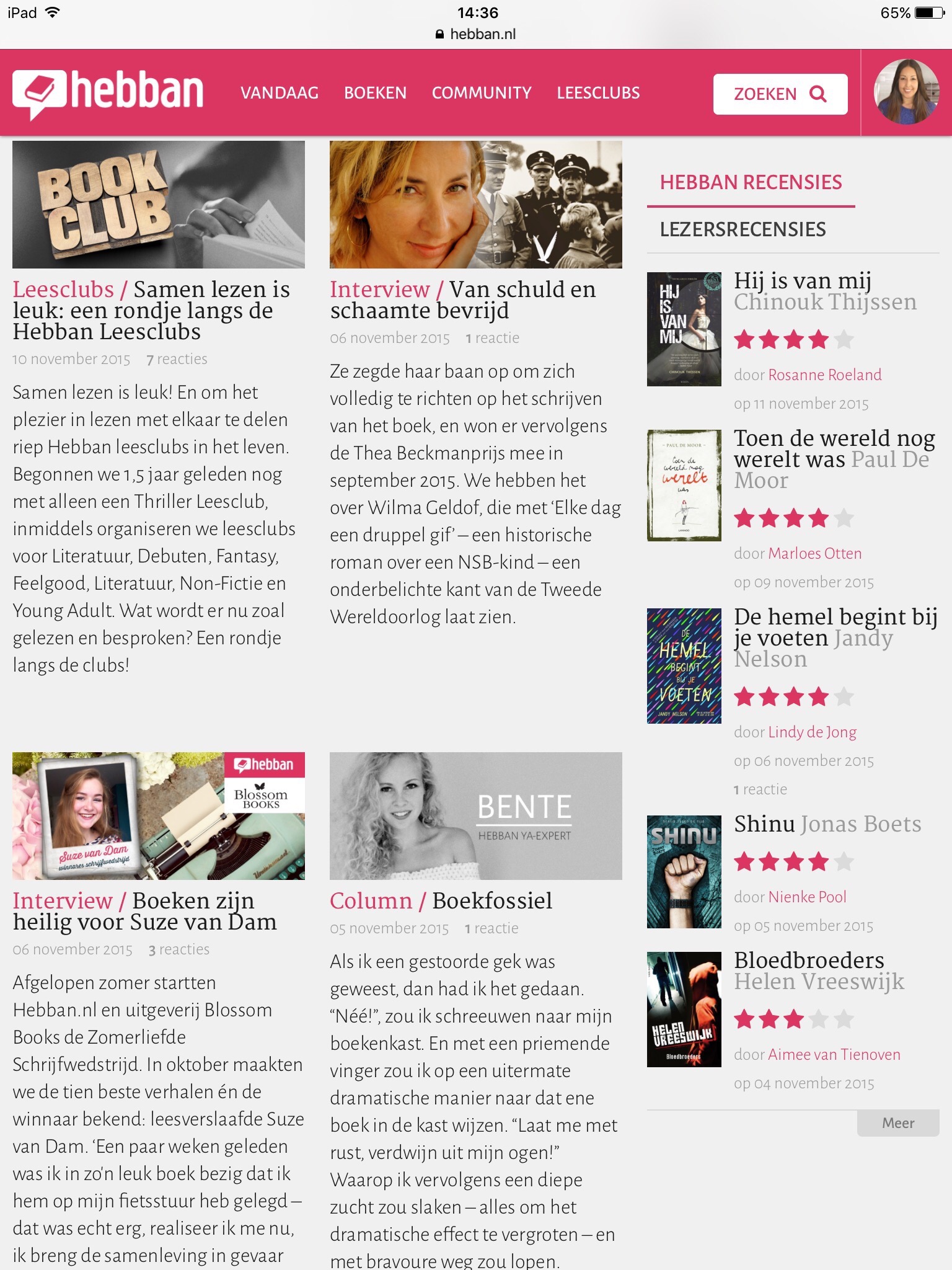
Task: Open the user profile avatar
Action: [x=906, y=92]
